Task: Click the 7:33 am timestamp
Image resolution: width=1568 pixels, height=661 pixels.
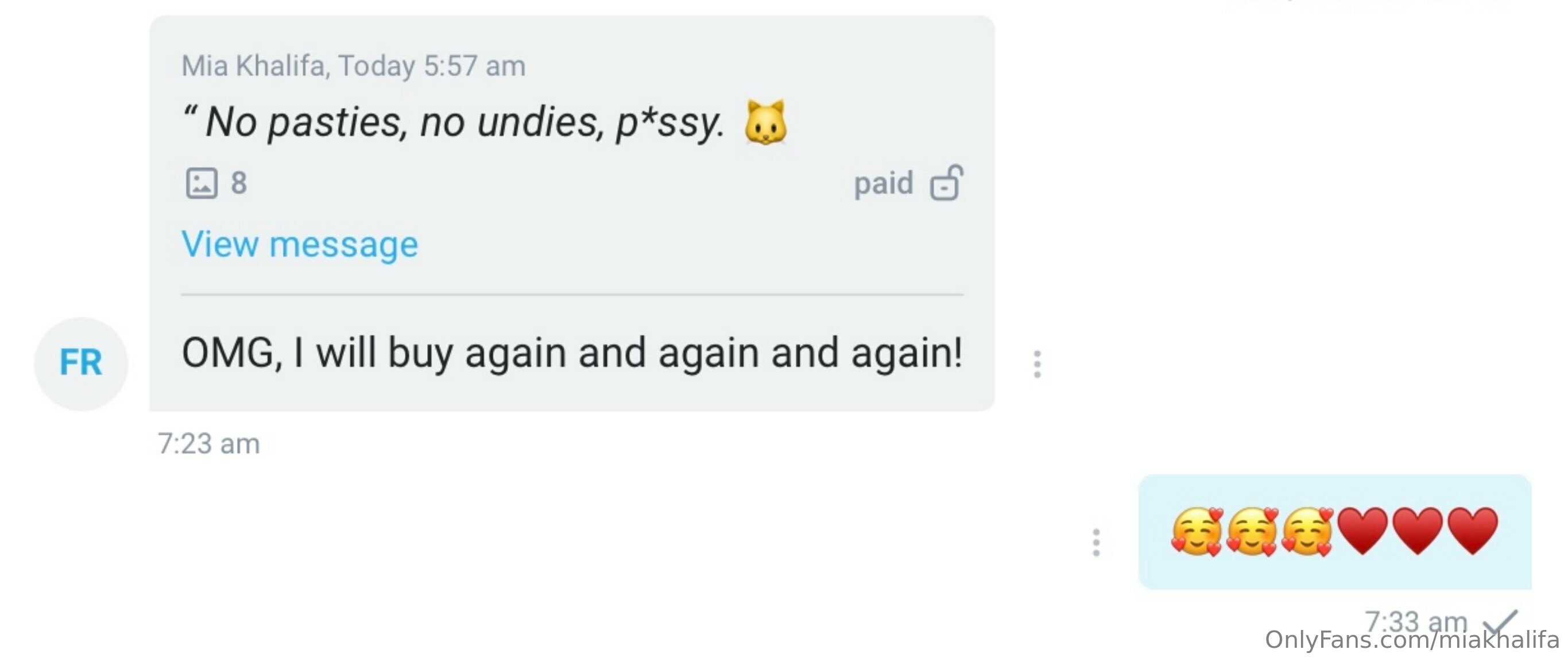Action: click(x=1416, y=620)
